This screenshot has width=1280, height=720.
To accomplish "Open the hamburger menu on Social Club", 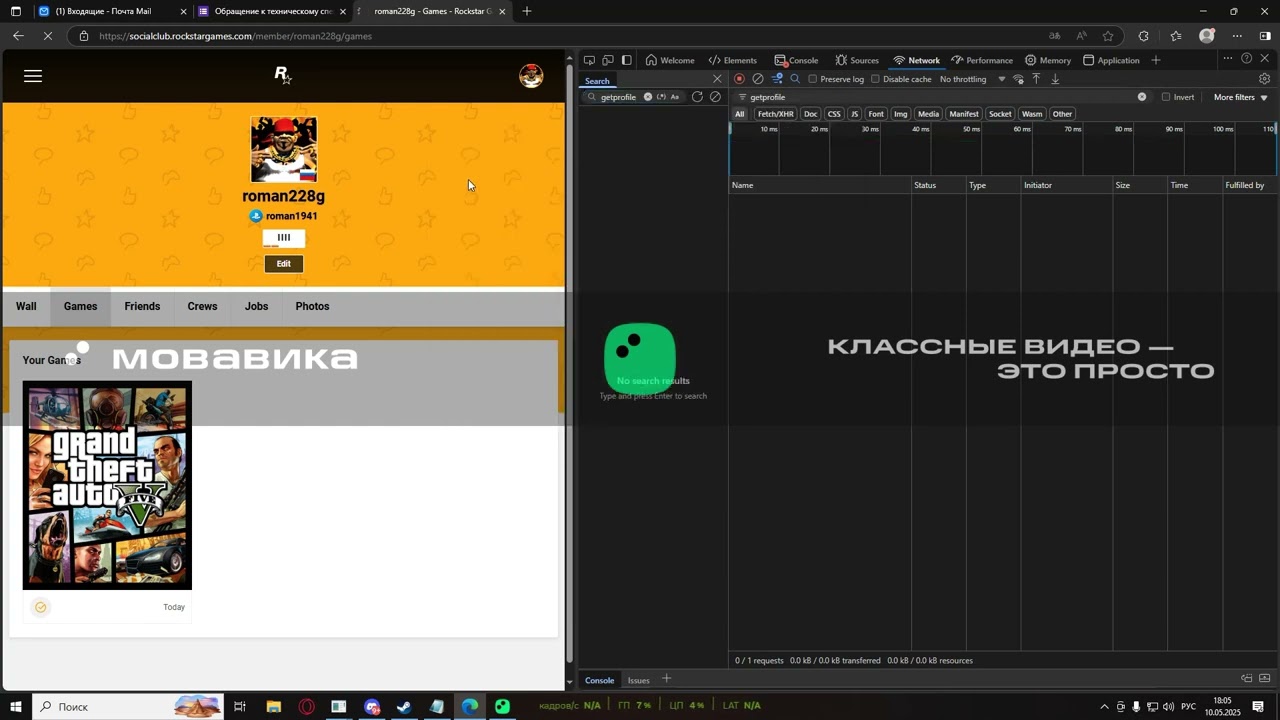I will click(33, 76).
